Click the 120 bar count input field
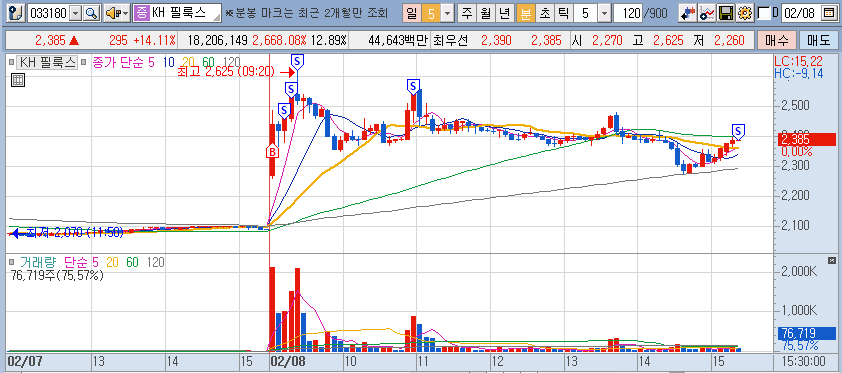The width and height of the screenshot is (842, 373). click(627, 13)
